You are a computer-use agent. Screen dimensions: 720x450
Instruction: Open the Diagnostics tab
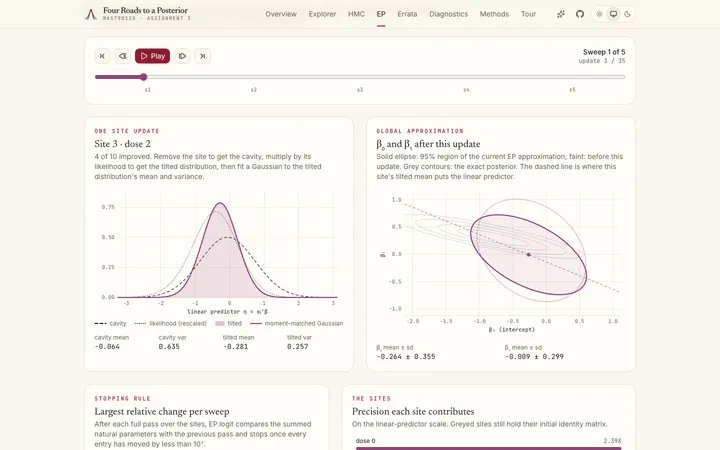(449, 14)
